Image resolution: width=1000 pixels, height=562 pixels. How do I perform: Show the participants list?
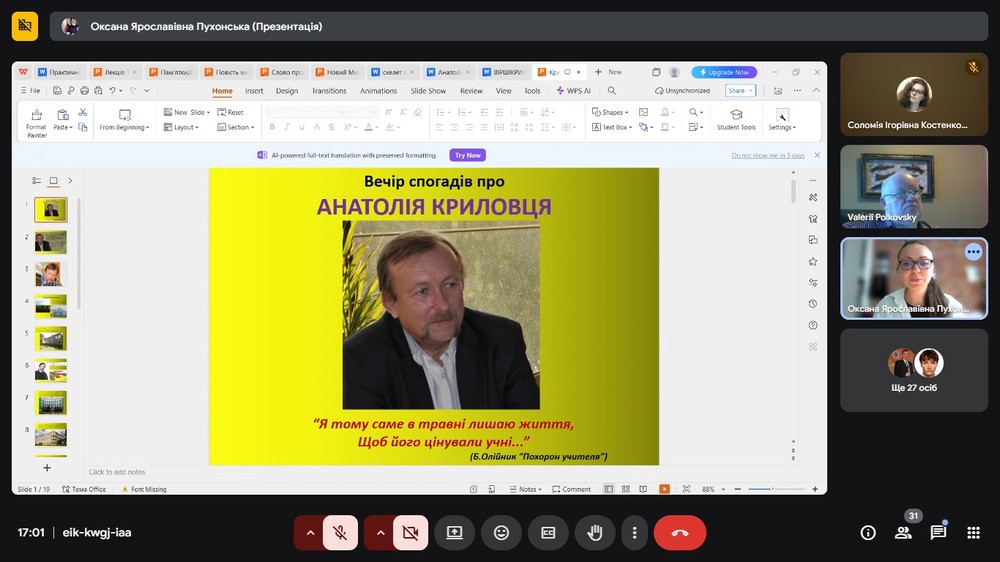pos(903,533)
